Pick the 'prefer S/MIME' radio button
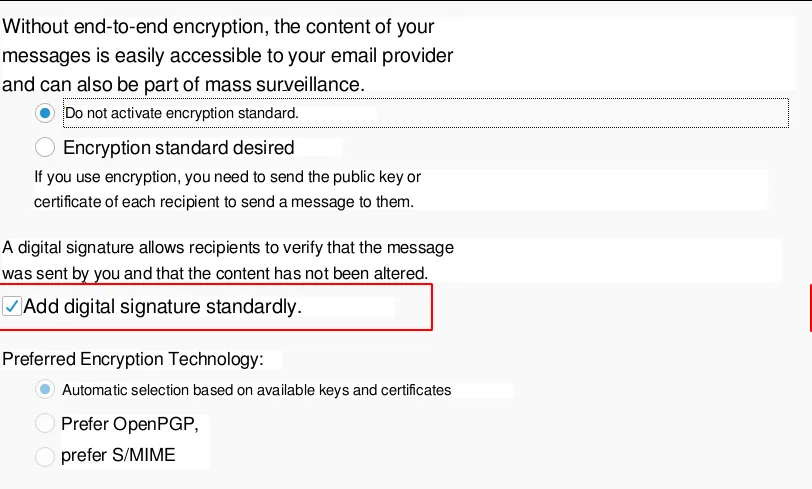 (45, 456)
